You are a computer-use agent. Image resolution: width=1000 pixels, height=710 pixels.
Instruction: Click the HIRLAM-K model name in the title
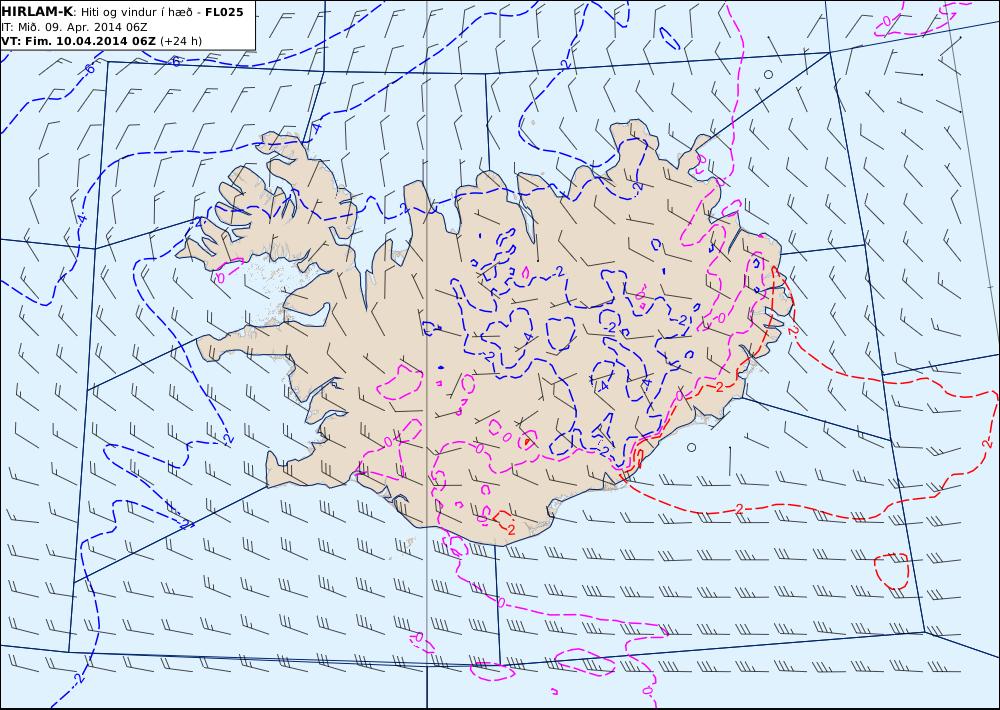tap(38, 12)
